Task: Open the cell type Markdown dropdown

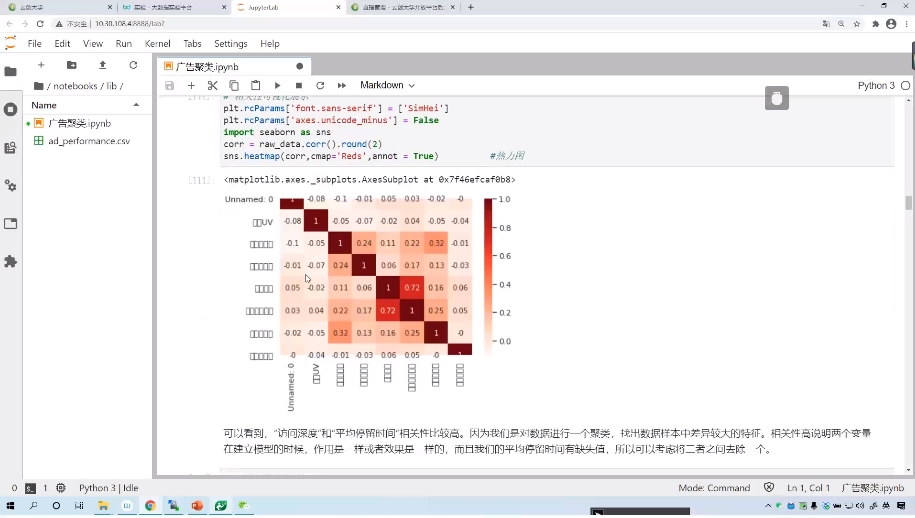Action: coord(387,86)
